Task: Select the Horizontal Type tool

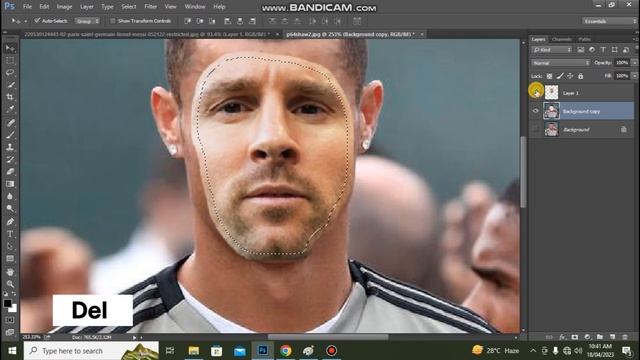Action: tap(10, 234)
